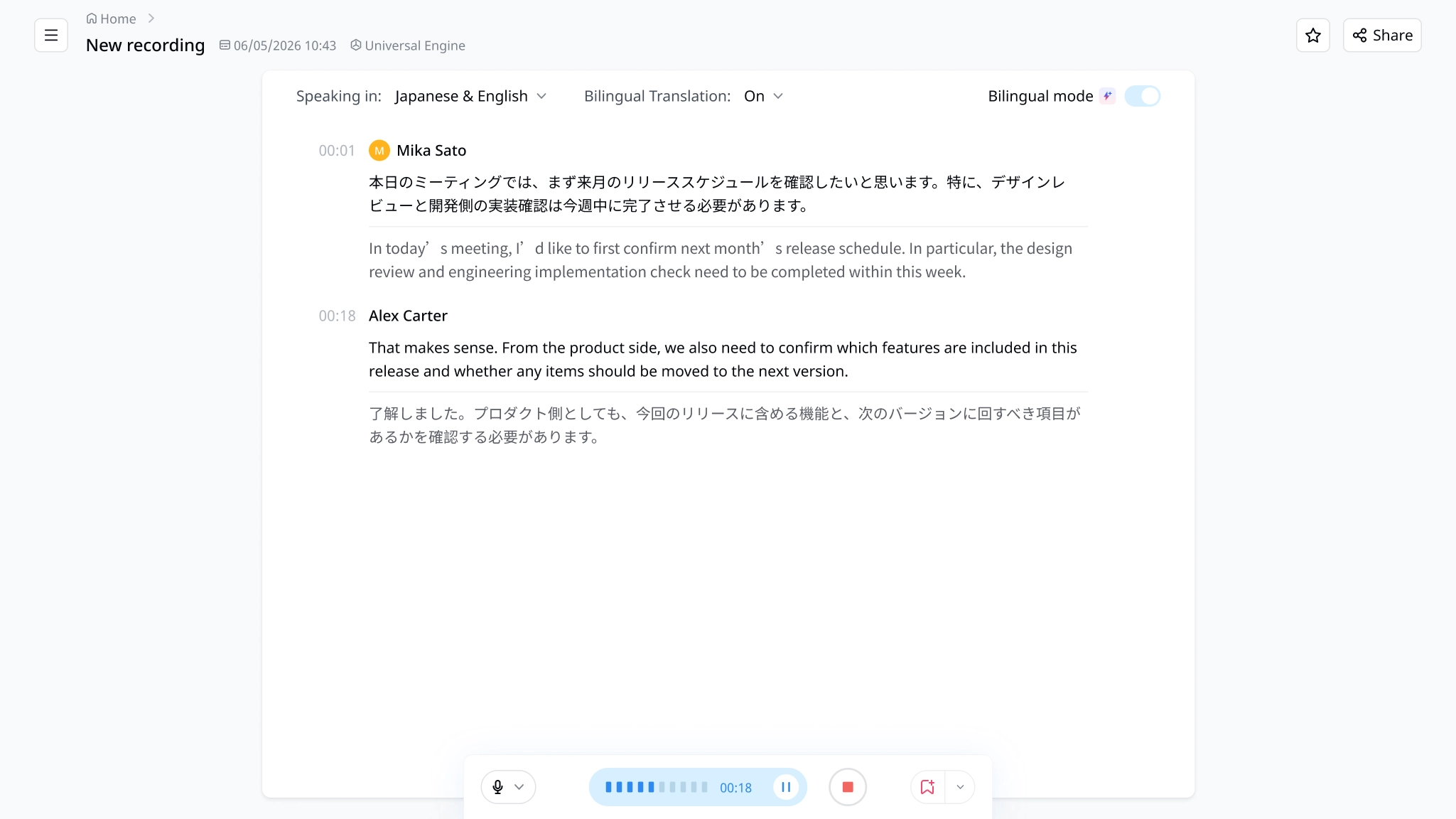The height and width of the screenshot is (819, 1456).
Task: Open the Bilingual Translation On dropdown
Action: (763, 96)
